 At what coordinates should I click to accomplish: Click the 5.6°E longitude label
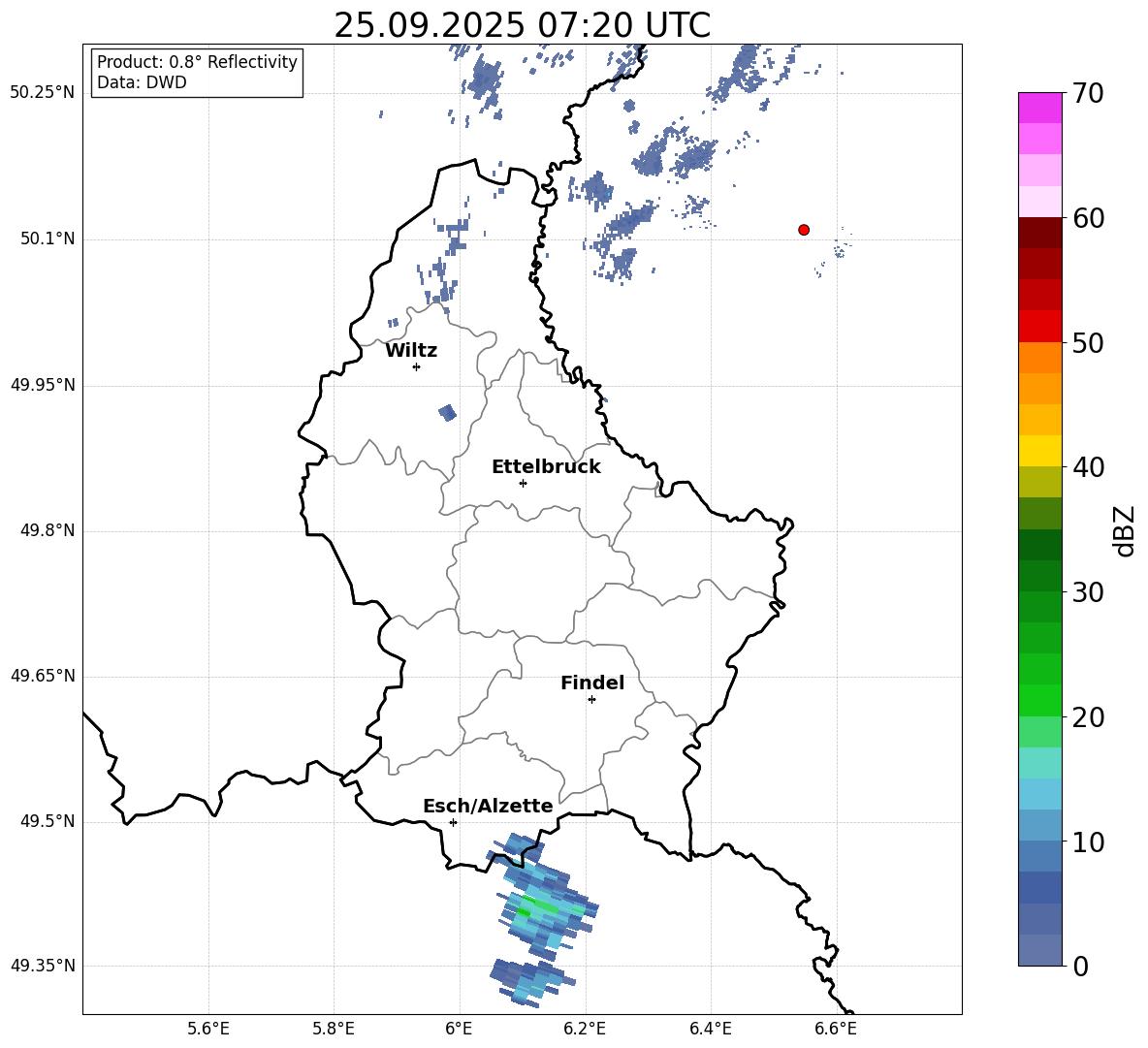tap(208, 1029)
